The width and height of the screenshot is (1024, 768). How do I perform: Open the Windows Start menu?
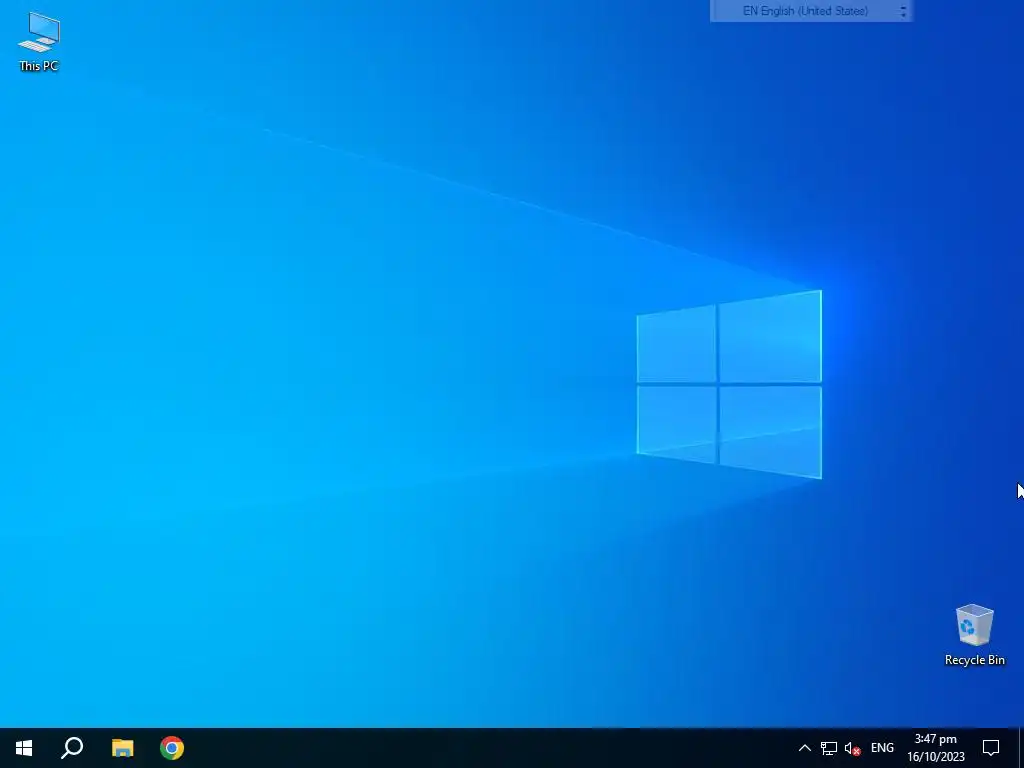24,748
